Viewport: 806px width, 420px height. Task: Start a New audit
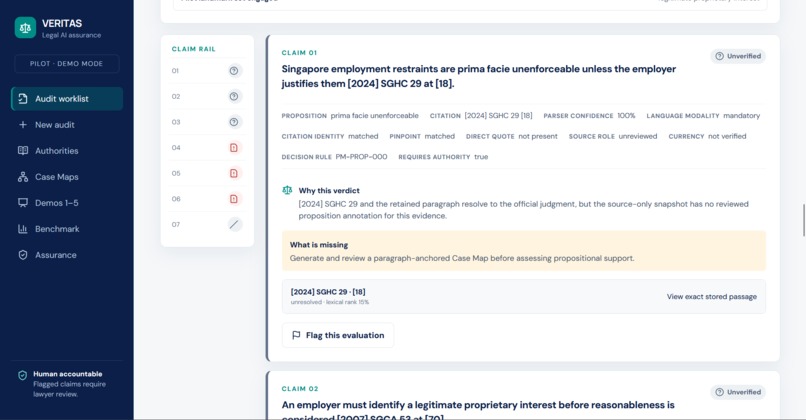[67, 125]
